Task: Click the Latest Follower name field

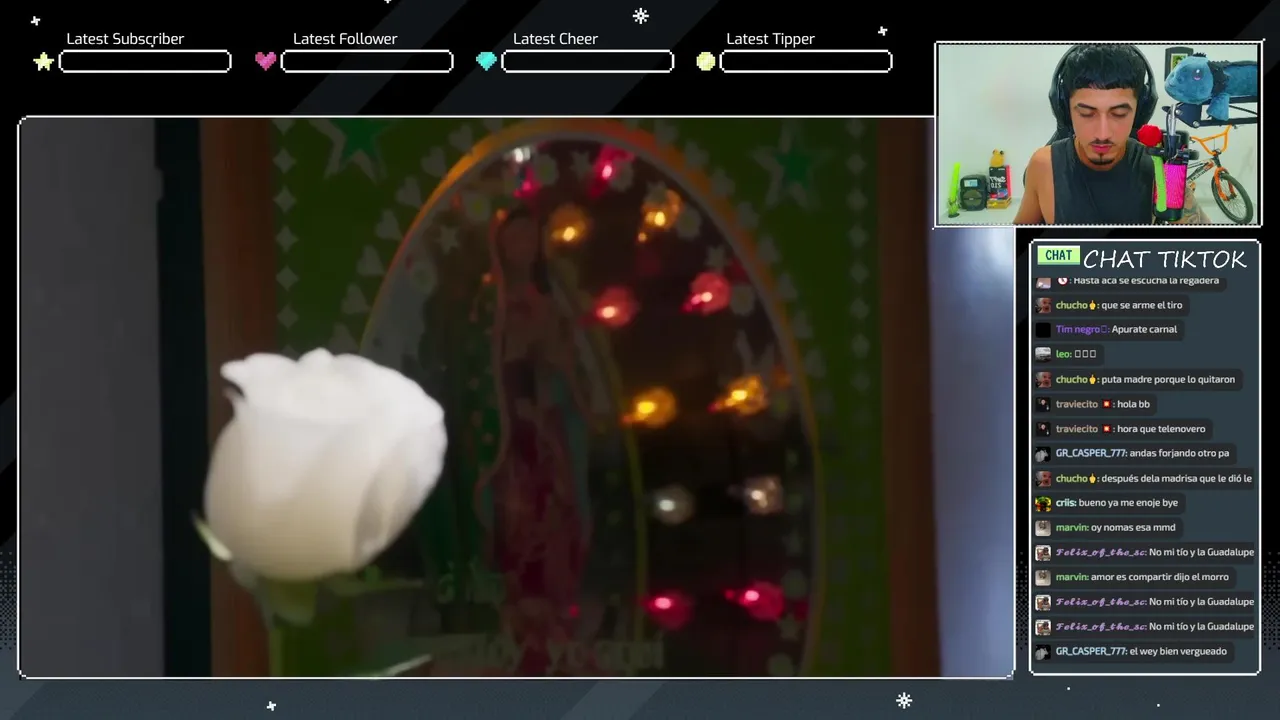Action: (x=367, y=62)
